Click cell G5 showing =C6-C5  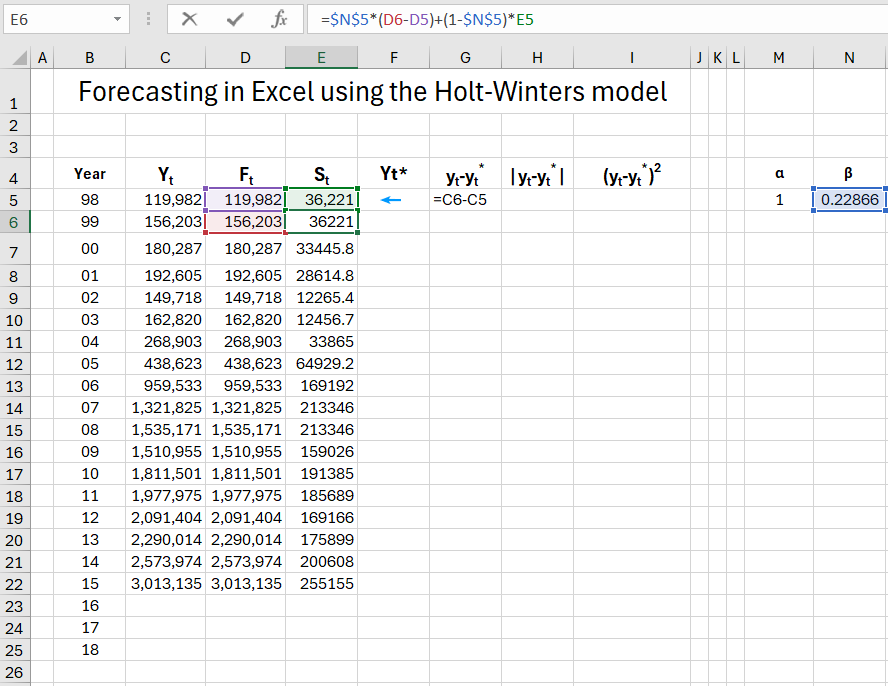[x=465, y=199]
